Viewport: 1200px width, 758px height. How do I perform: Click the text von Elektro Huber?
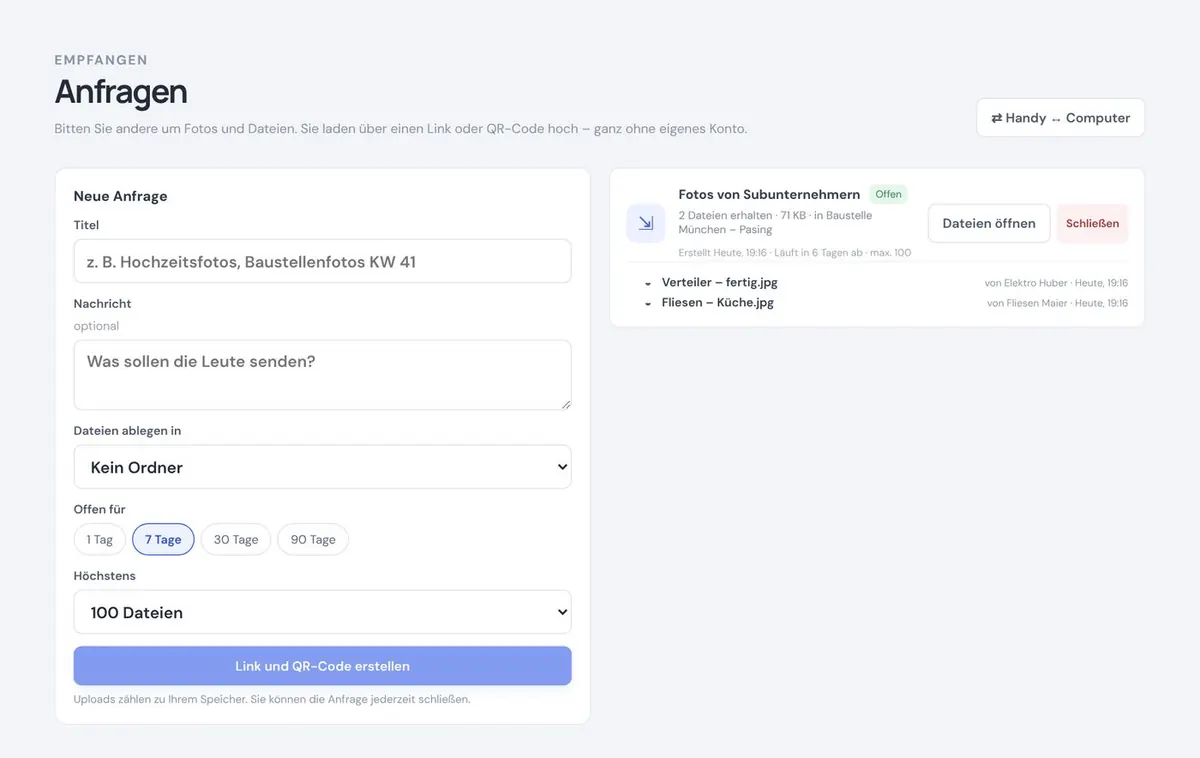point(1025,283)
